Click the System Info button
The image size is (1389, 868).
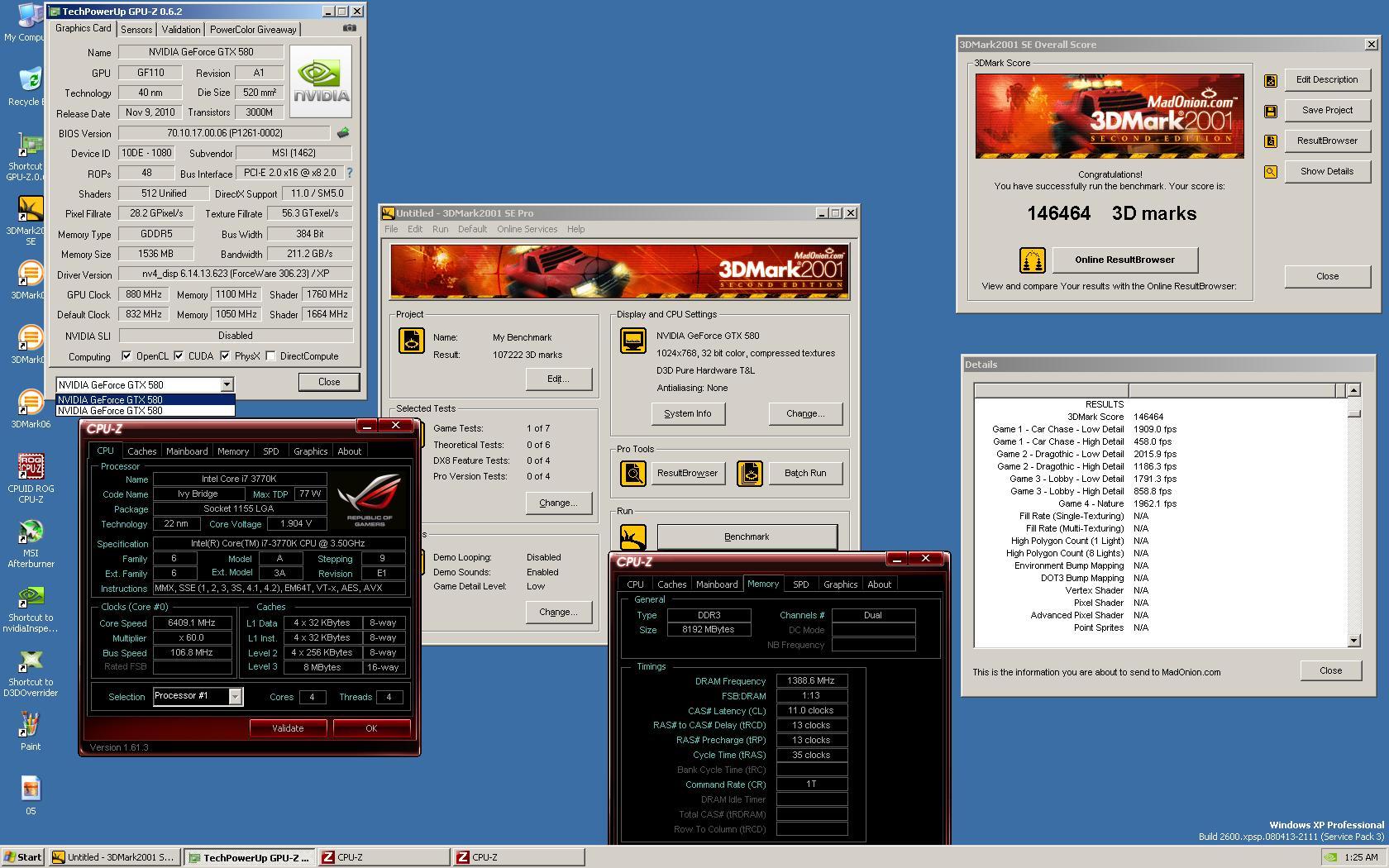[x=687, y=414]
